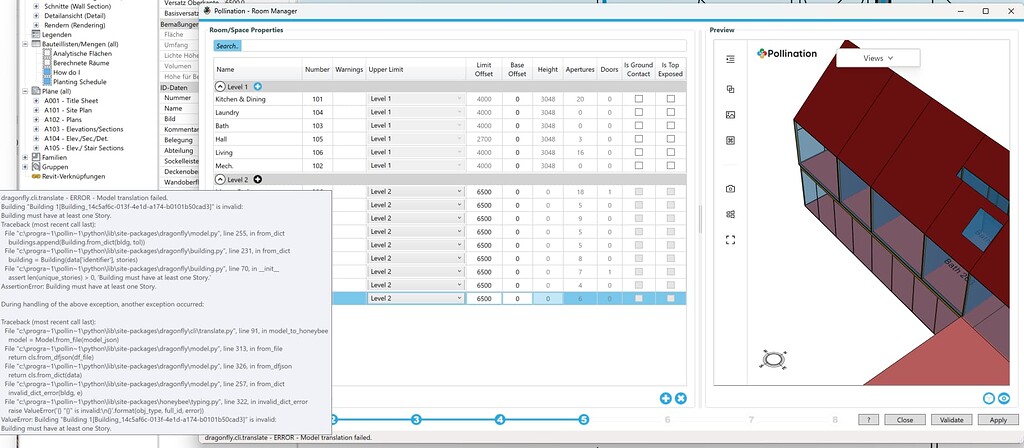
Task: Click the ? help button
Action: tap(869, 420)
